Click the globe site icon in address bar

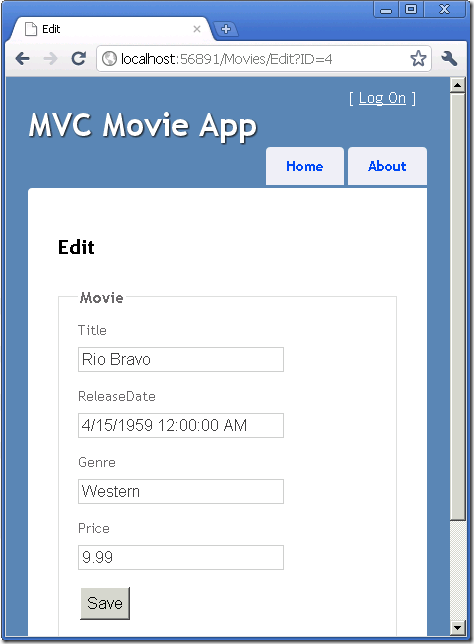[x=109, y=59]
